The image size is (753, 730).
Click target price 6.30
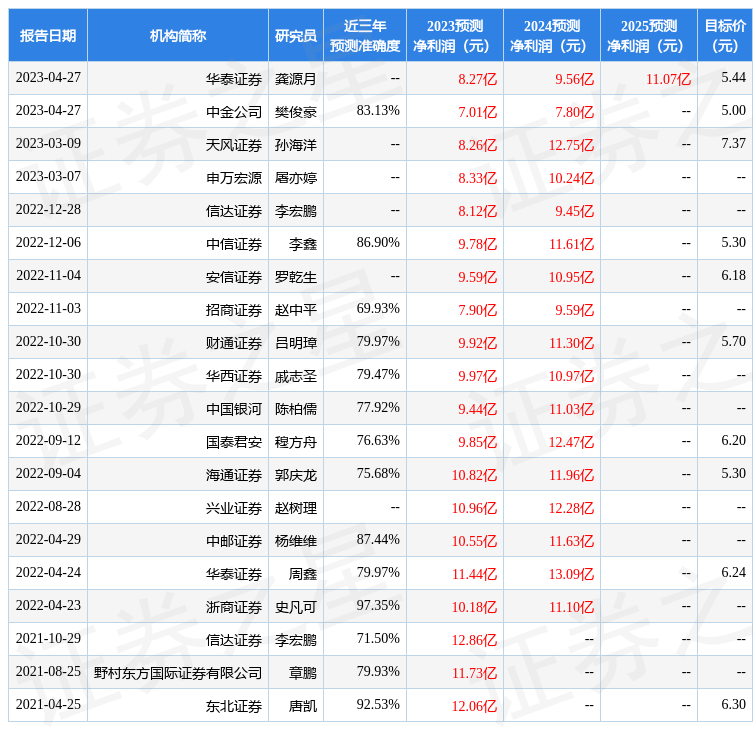point(733,705)
